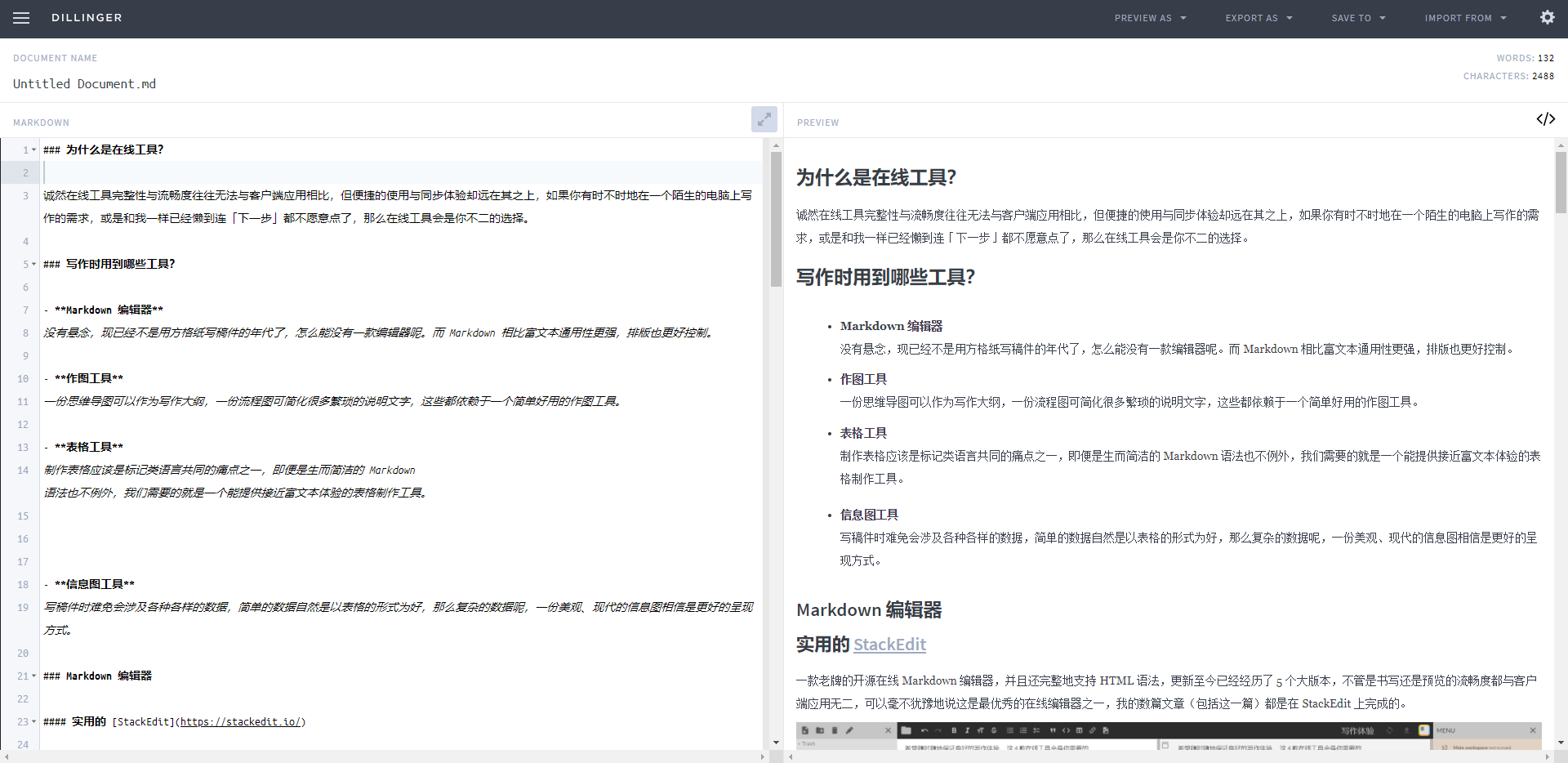Click the Markdown editor's vertical scrollbar thumb
Viewport: 1568px width, 763px height.
pyautogui.click(x=776, y=219)
